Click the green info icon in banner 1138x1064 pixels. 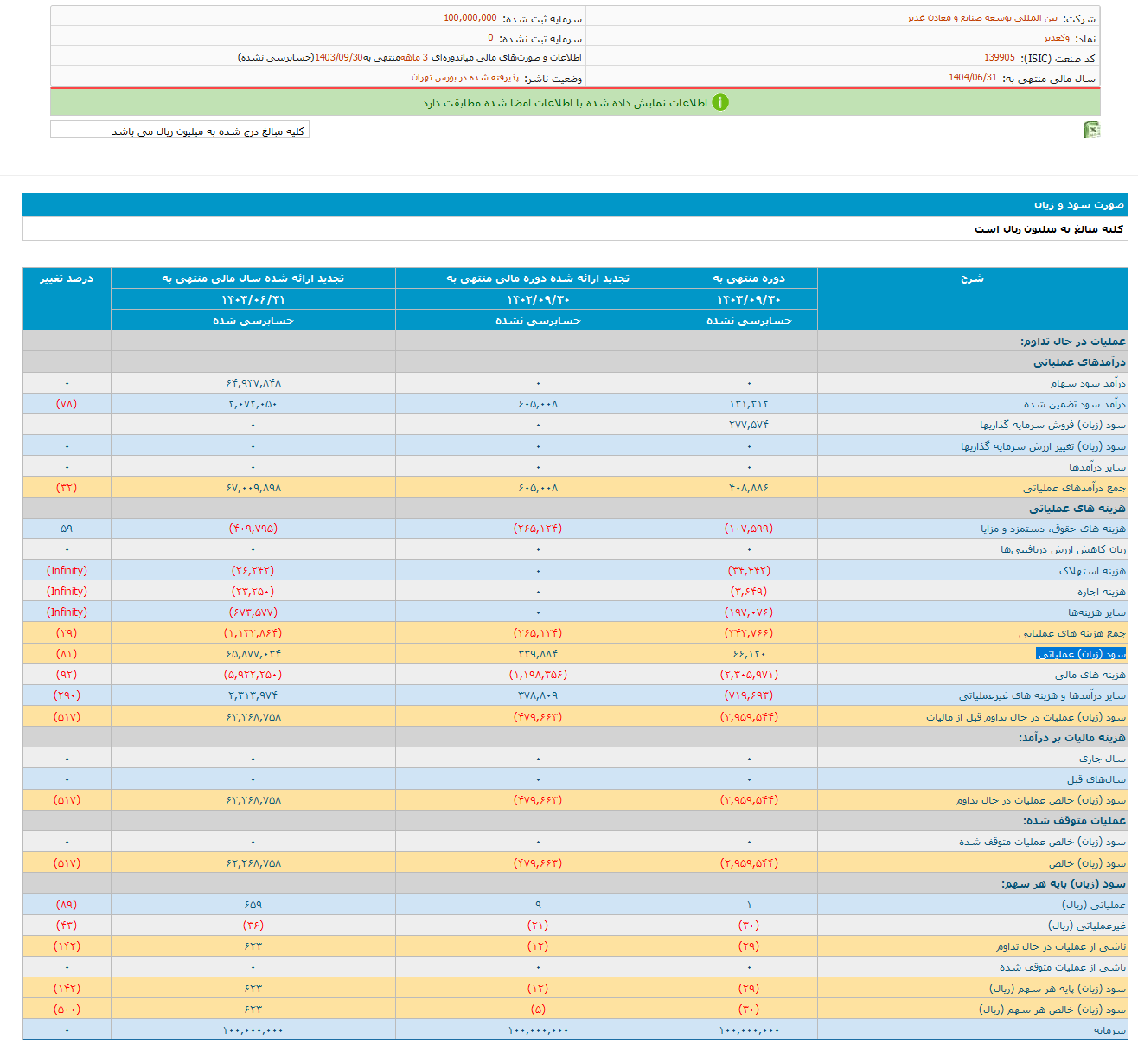pos(719,102)
